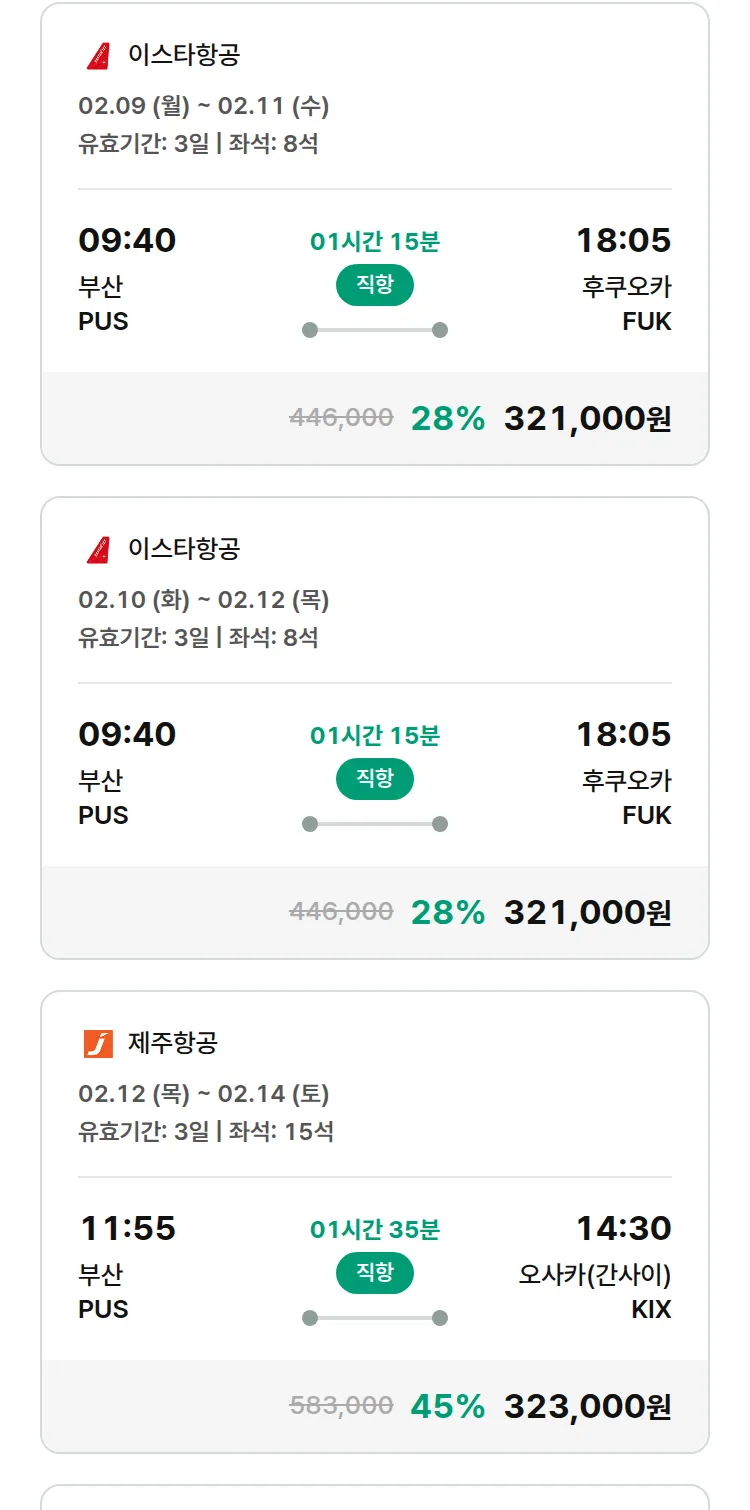750x1510 pixels.
Task: Select the 02.12 (목) ~ 02.14 (토) date range
Action: coord(204,1094)
